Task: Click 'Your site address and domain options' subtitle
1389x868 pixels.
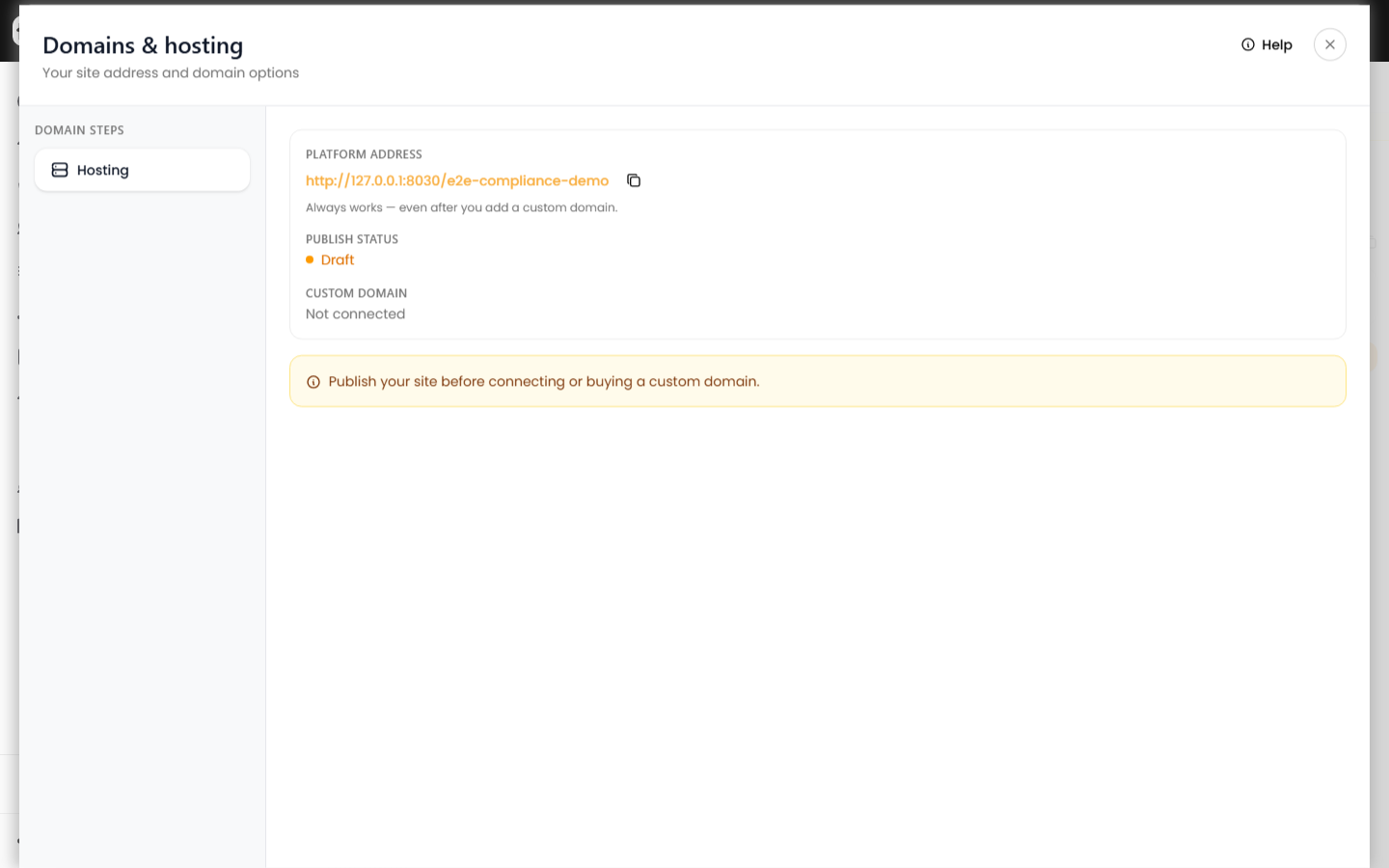Action: click(x=171, y=72)
